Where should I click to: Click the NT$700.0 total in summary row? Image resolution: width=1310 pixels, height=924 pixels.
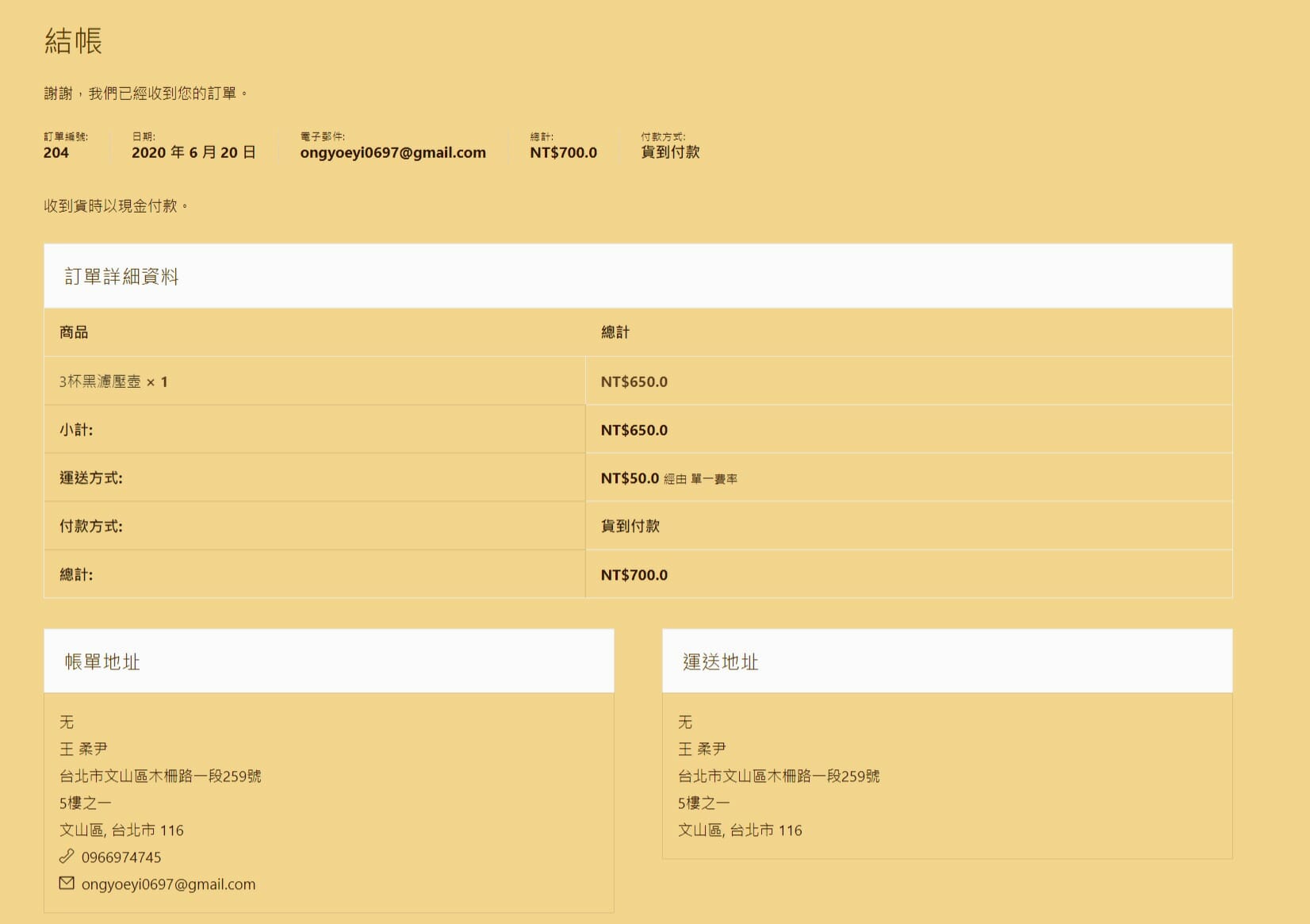click(x=563, y=152)
